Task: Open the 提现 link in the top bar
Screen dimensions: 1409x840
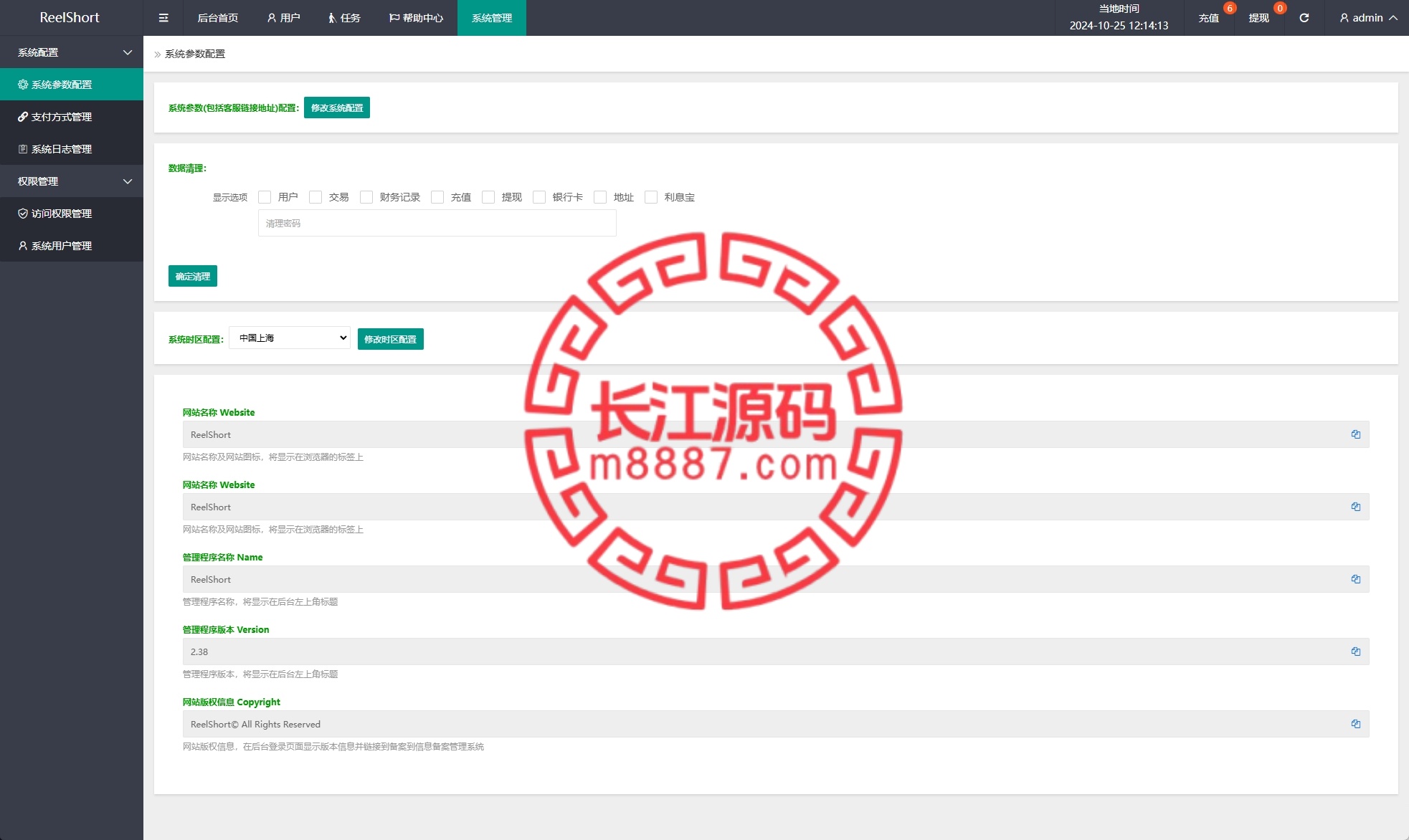Action: point(1259,18)
